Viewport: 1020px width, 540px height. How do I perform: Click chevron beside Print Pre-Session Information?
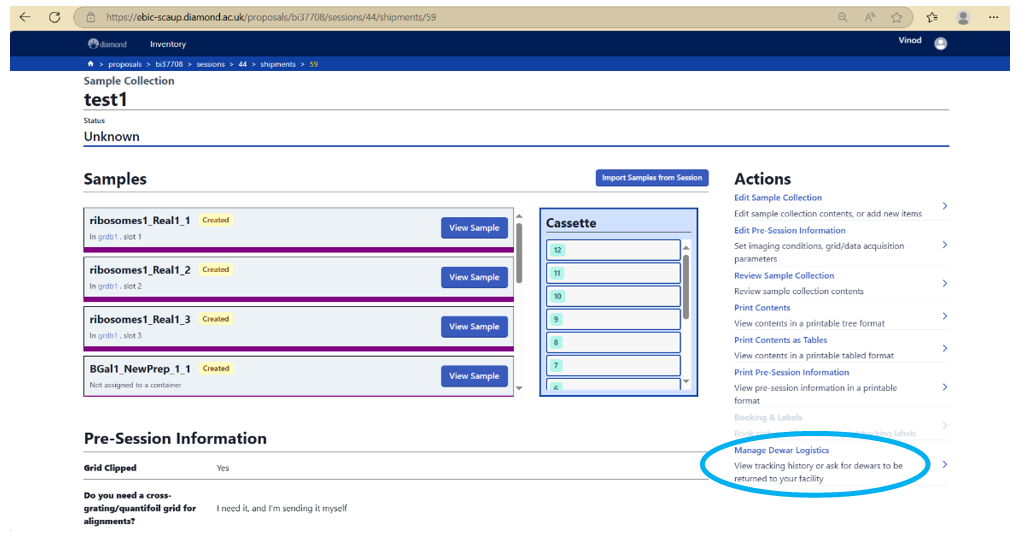click(945, 387)
